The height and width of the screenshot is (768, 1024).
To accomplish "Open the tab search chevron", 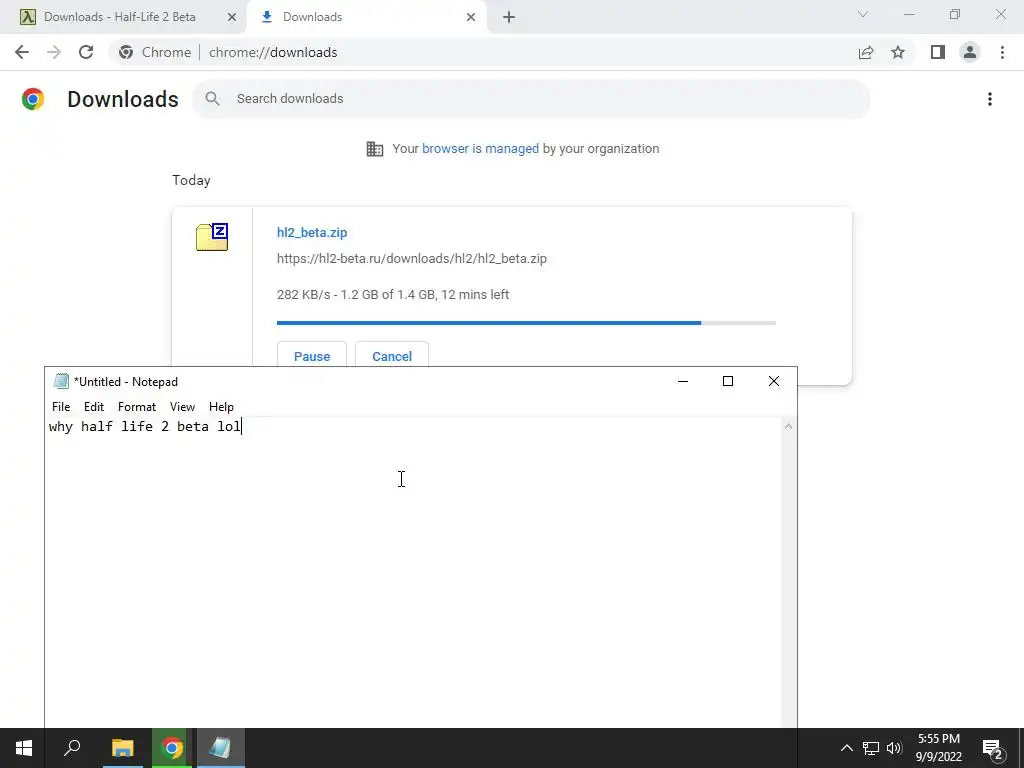I will [x=863, y=14].
